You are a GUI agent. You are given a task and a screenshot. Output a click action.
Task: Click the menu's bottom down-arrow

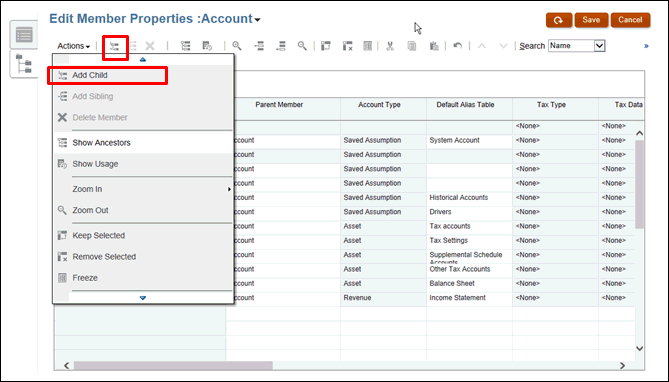click(143, 297)
